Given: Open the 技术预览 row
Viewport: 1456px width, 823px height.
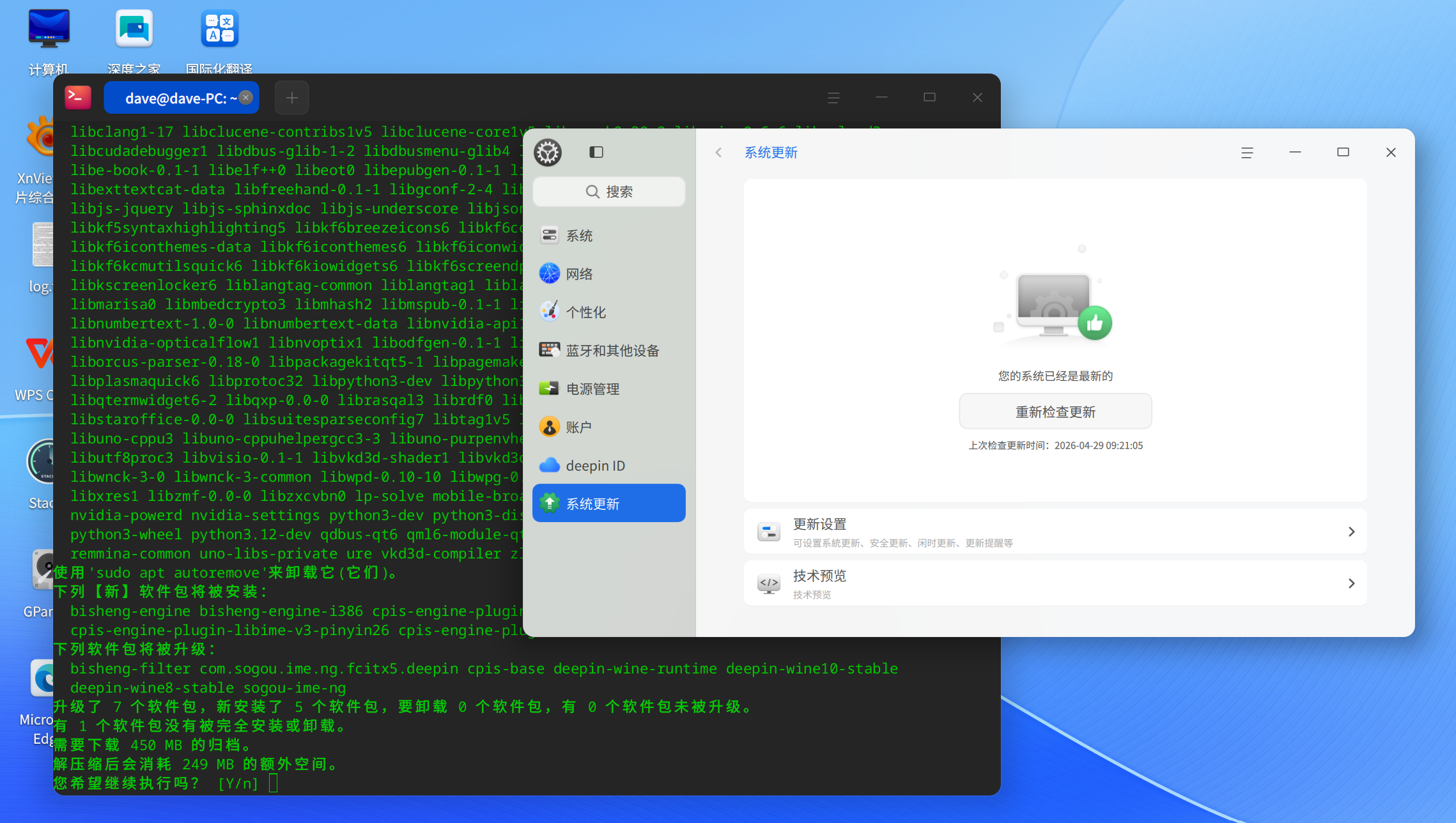Looking at the screenshot, I should click(1055, 583).
